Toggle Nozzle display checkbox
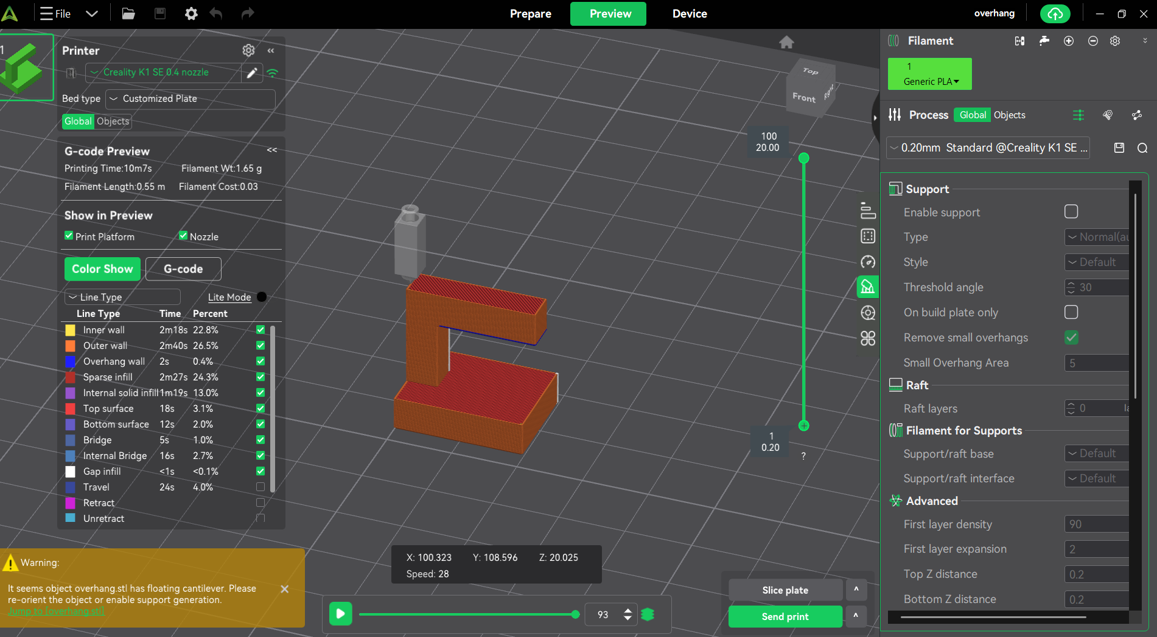 tap(183, 235)
